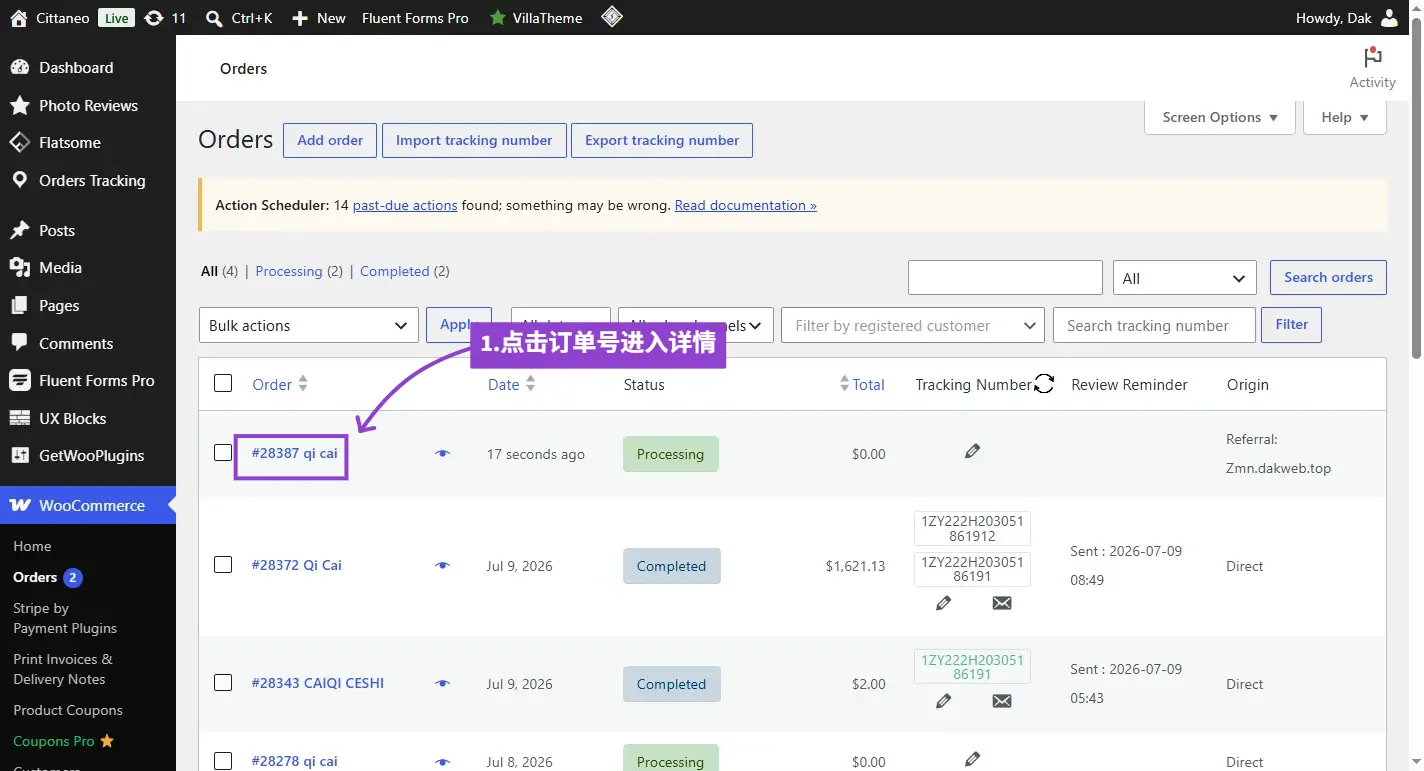The width and height of the screenshot is (1424, 771).
Task: Open the Activity flag icon
Action: [1372, 58]
